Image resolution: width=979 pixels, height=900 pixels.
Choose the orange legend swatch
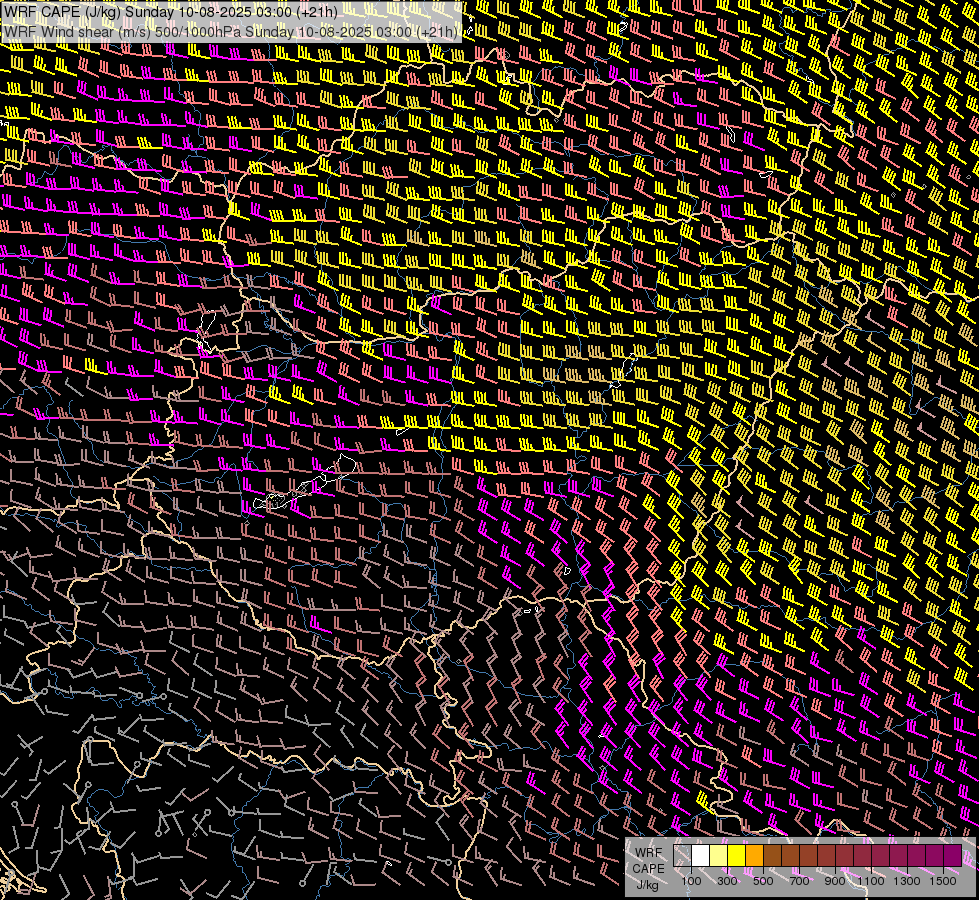[x=754, y=856]
